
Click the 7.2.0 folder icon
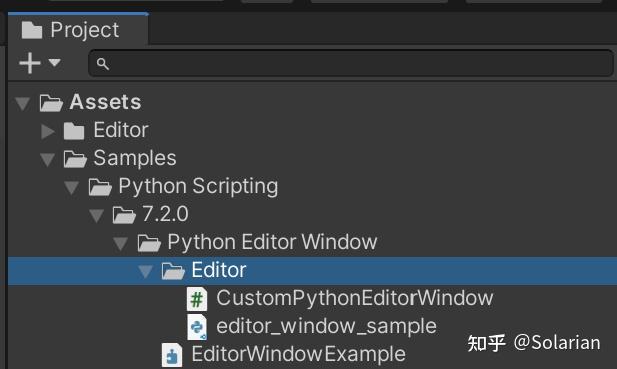point(124,215)
